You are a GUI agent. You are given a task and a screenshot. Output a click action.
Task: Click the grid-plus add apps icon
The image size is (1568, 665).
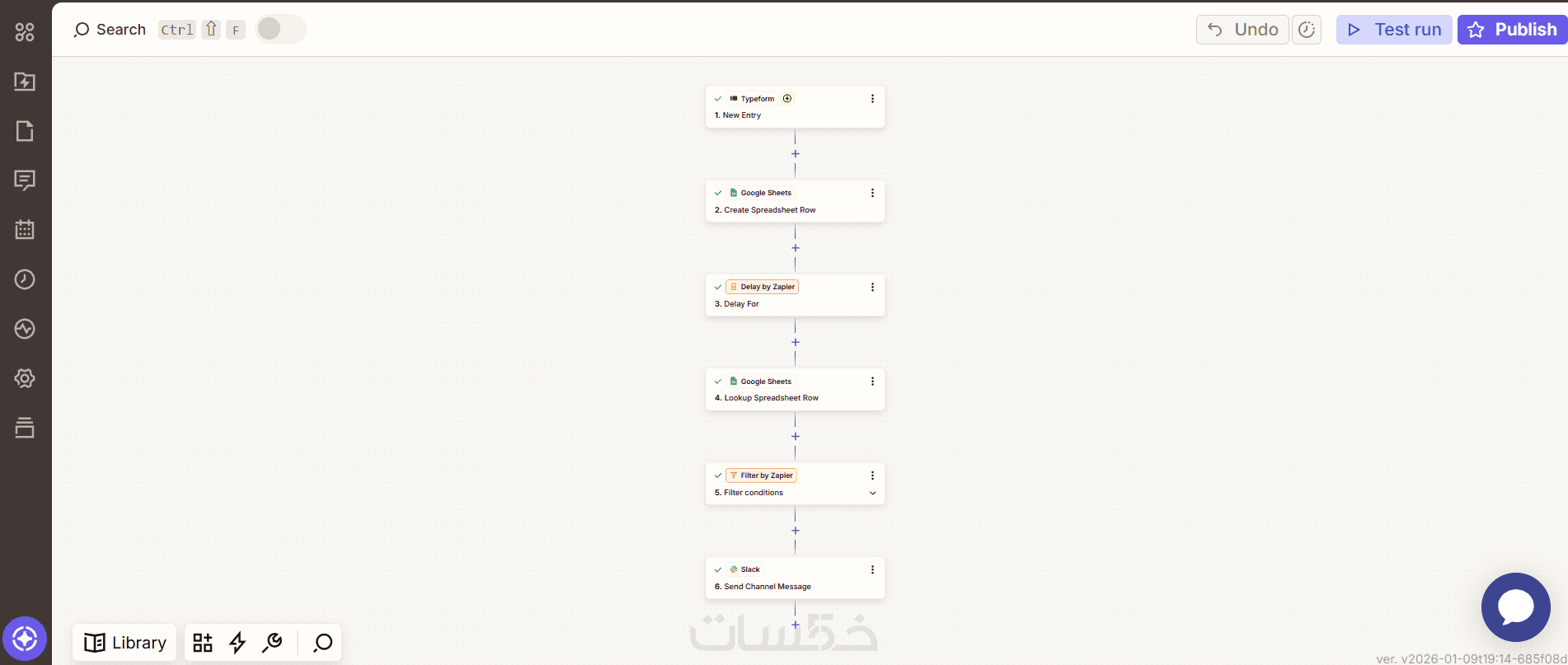pos(203,643)
